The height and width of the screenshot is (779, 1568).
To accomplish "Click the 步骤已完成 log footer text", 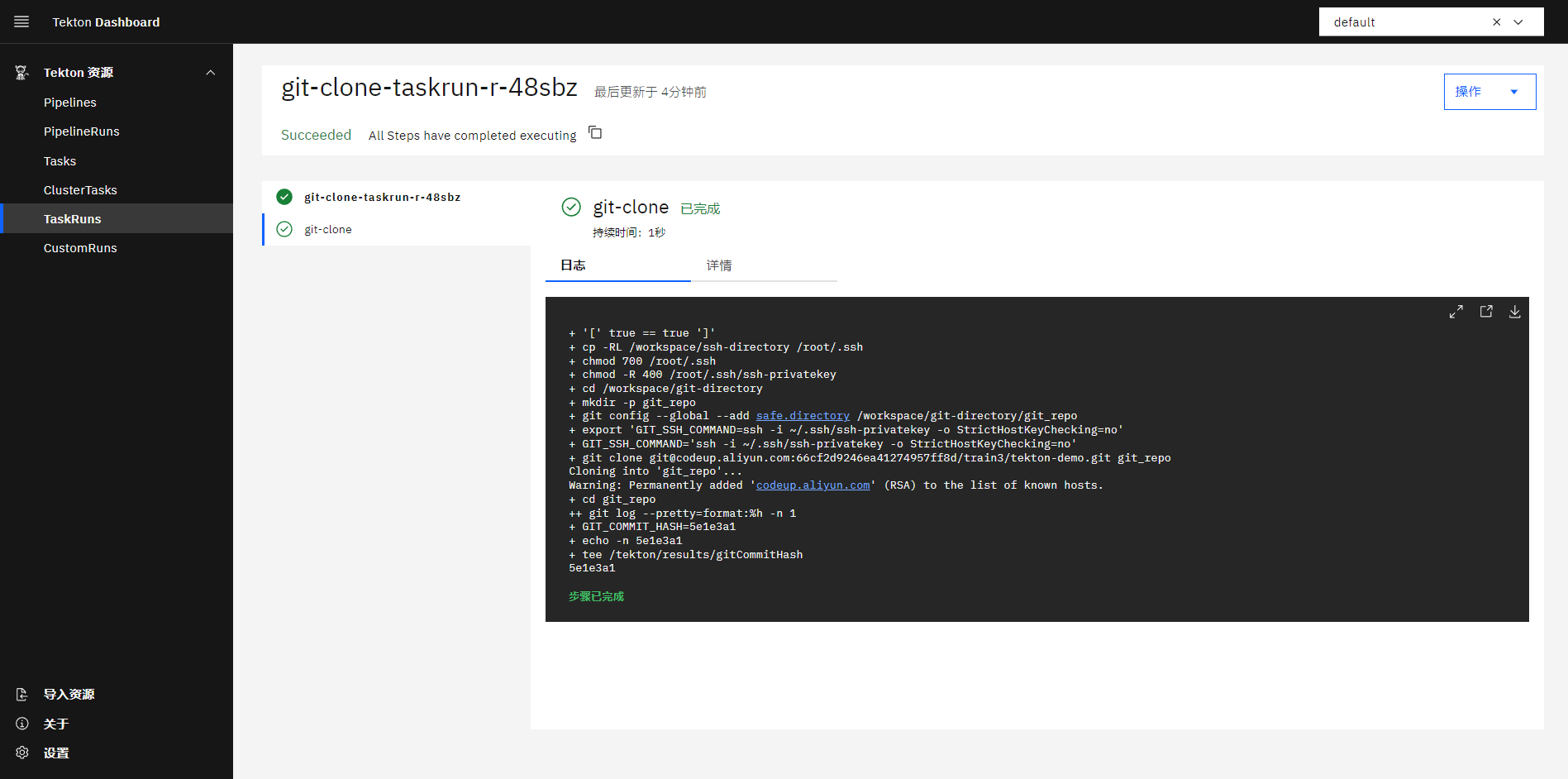I will [596, 596].
